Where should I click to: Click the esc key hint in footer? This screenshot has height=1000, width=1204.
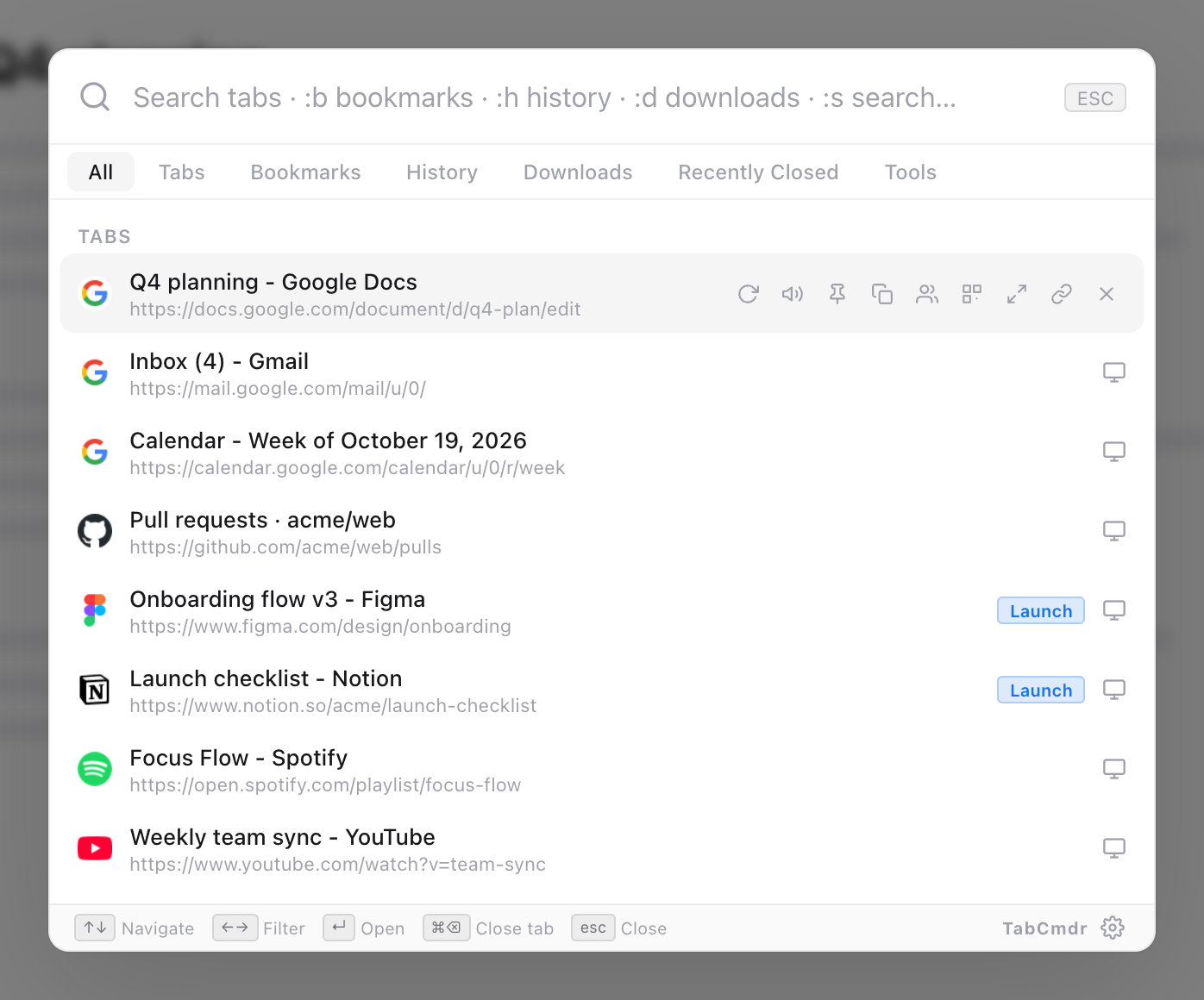pyautogui.click(x=593, y=928)
